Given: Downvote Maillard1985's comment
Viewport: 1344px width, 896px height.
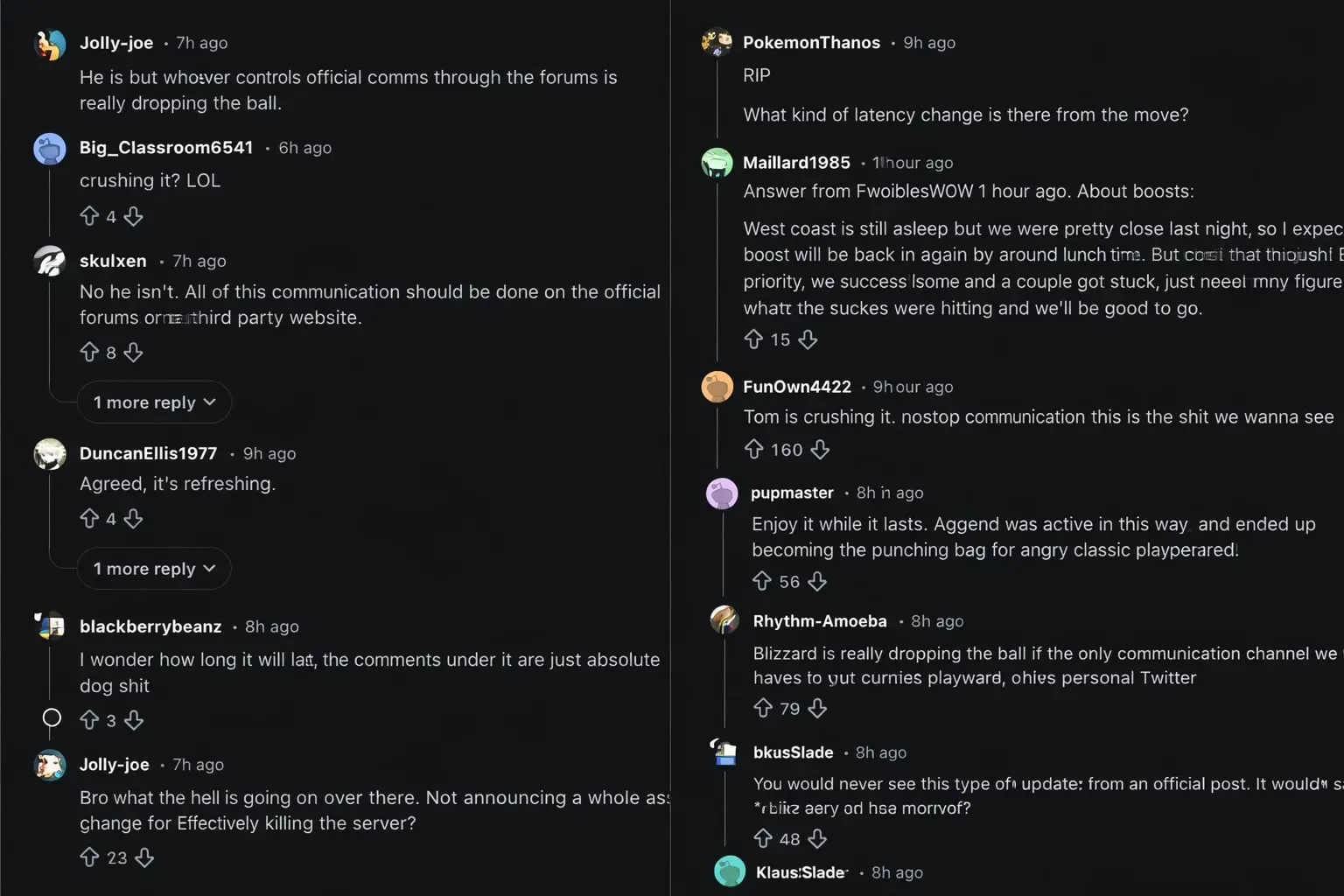Looking at the screenshot, I should click(808, 339).
